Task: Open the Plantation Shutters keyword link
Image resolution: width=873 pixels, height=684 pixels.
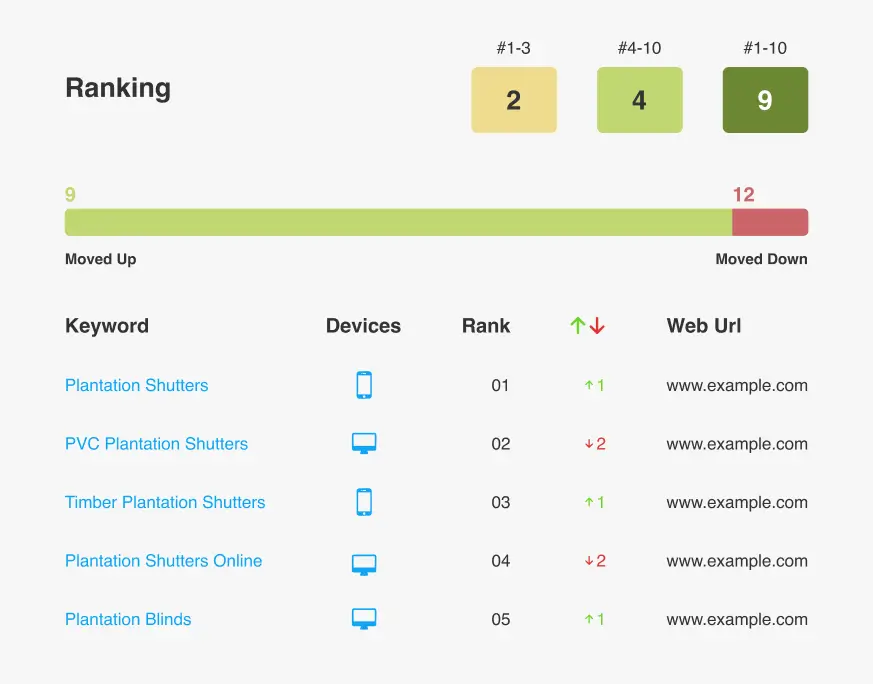Action: coord(136,385)
